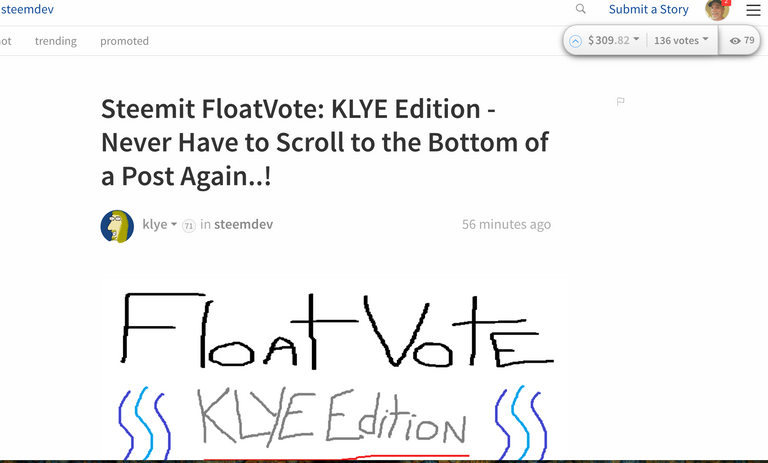The image size is (768, 463).
Task: Click the search magnifier icon
Action: (x=580, y=9)
